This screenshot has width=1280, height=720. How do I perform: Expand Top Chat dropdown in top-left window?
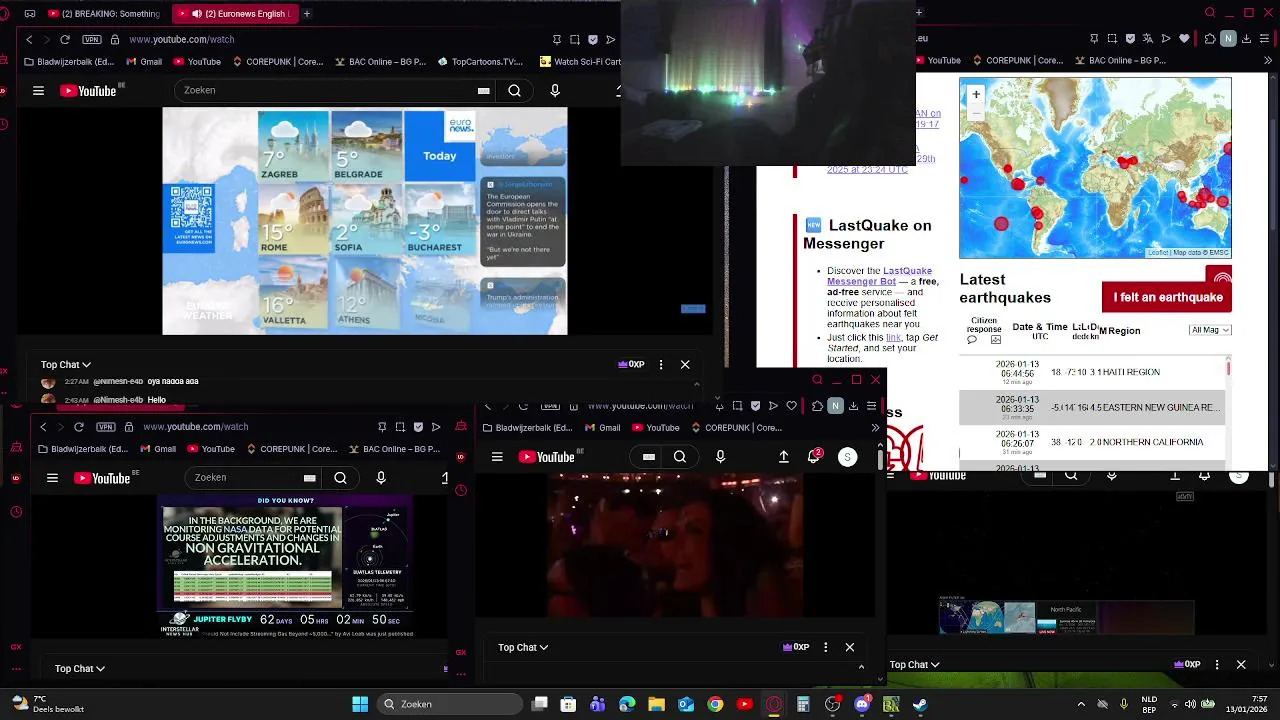[66, 365]
